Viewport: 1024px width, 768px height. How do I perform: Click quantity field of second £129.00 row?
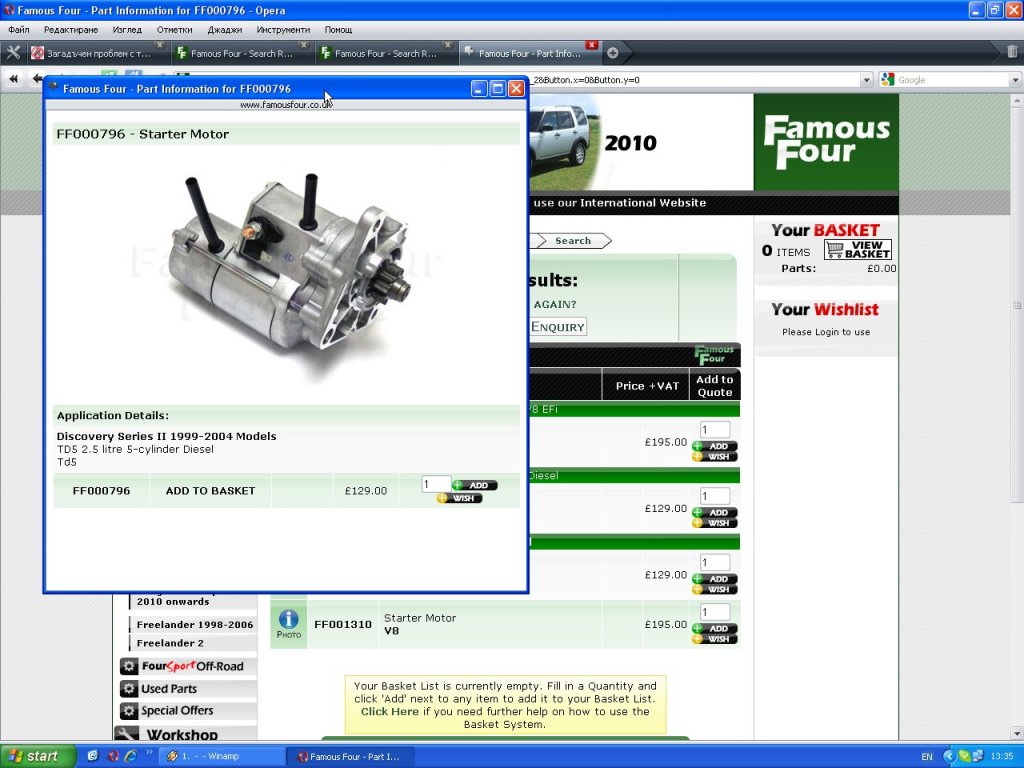click(x=714, y=562)
